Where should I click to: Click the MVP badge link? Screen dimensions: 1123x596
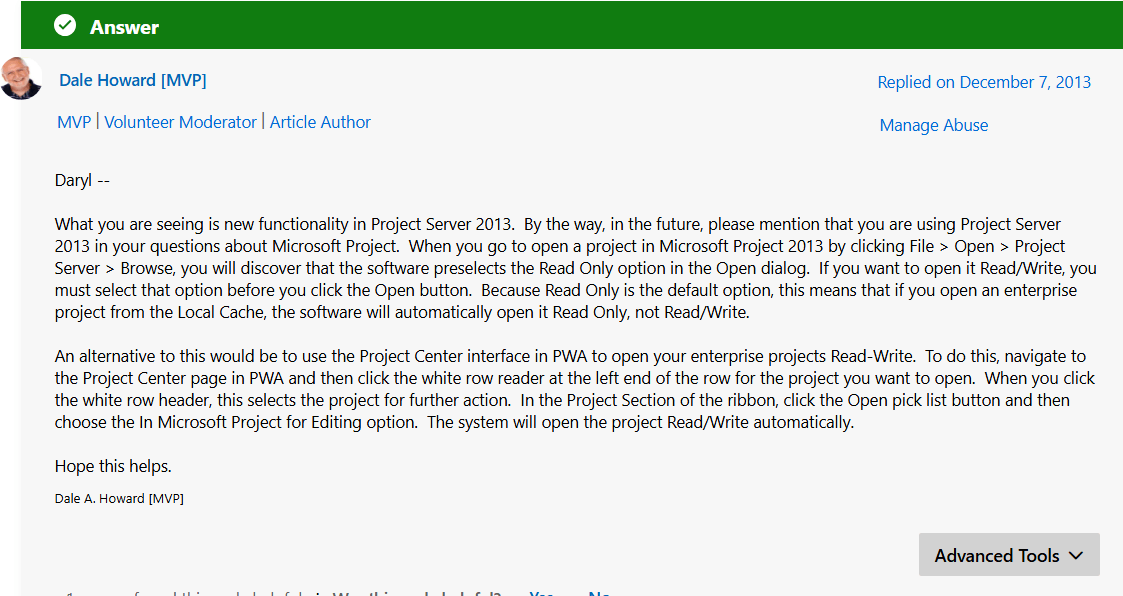74,122
